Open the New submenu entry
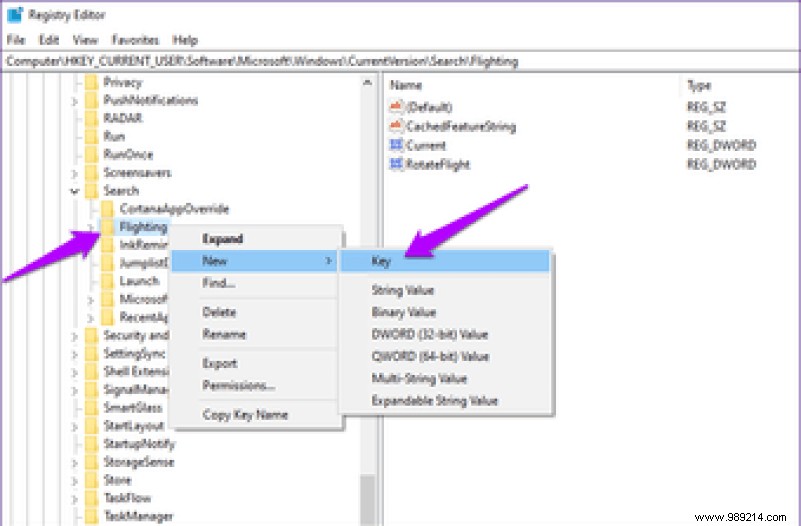 tap(254, 261)
